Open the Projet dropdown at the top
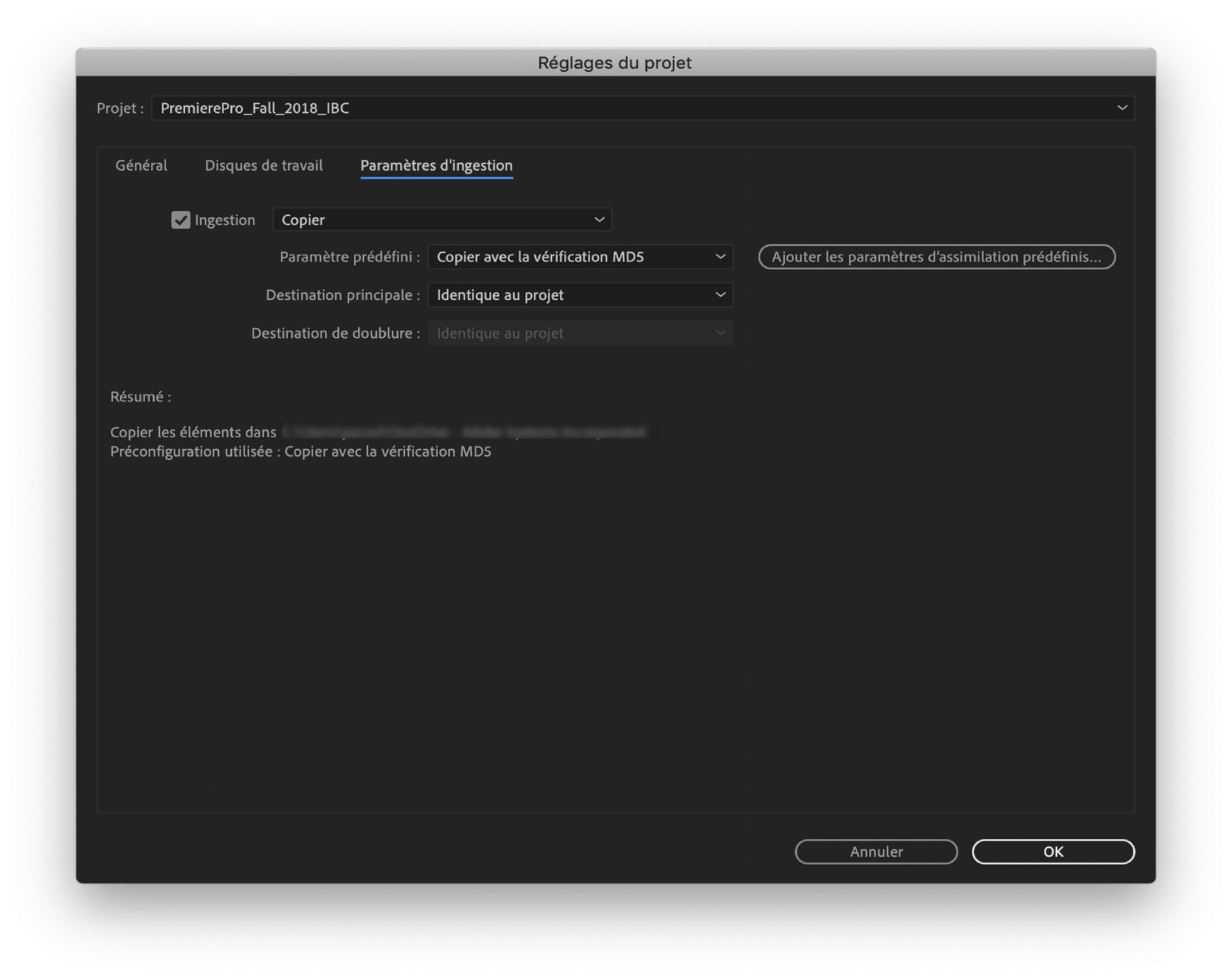Screen dimensions: 1232x978 (x=642, y=108)
